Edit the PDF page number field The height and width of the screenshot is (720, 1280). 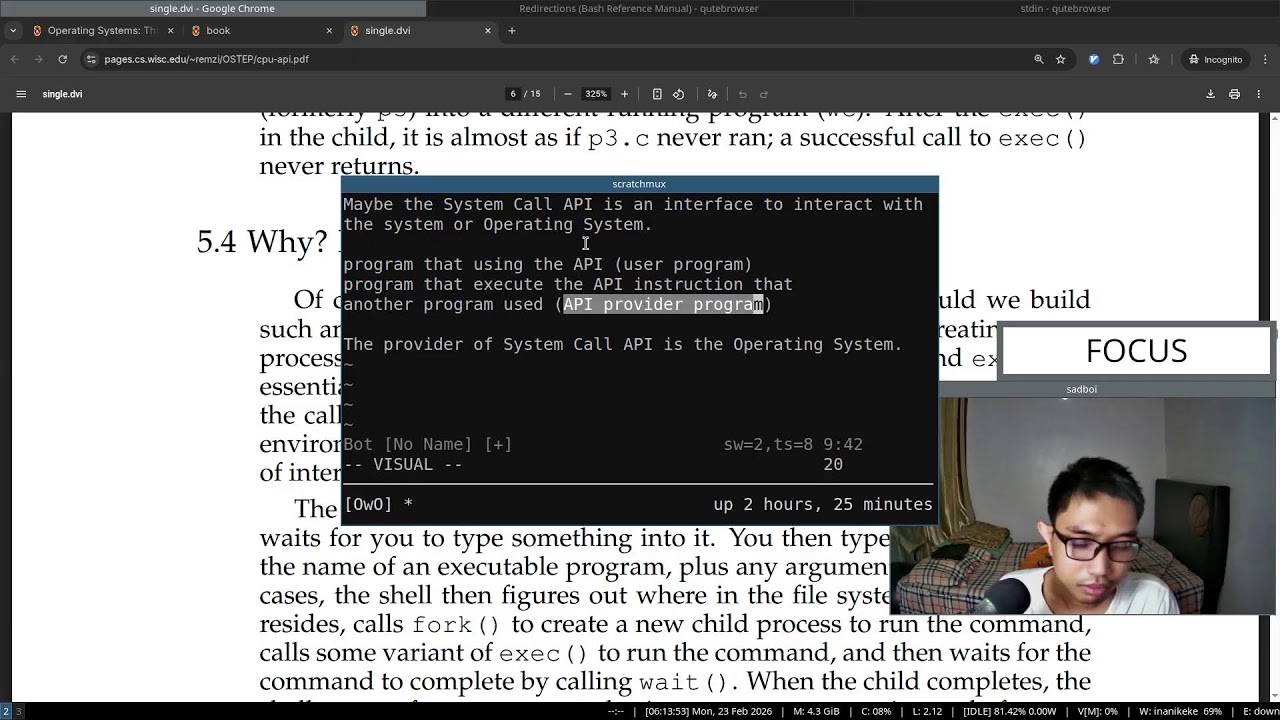click(514, 94)
